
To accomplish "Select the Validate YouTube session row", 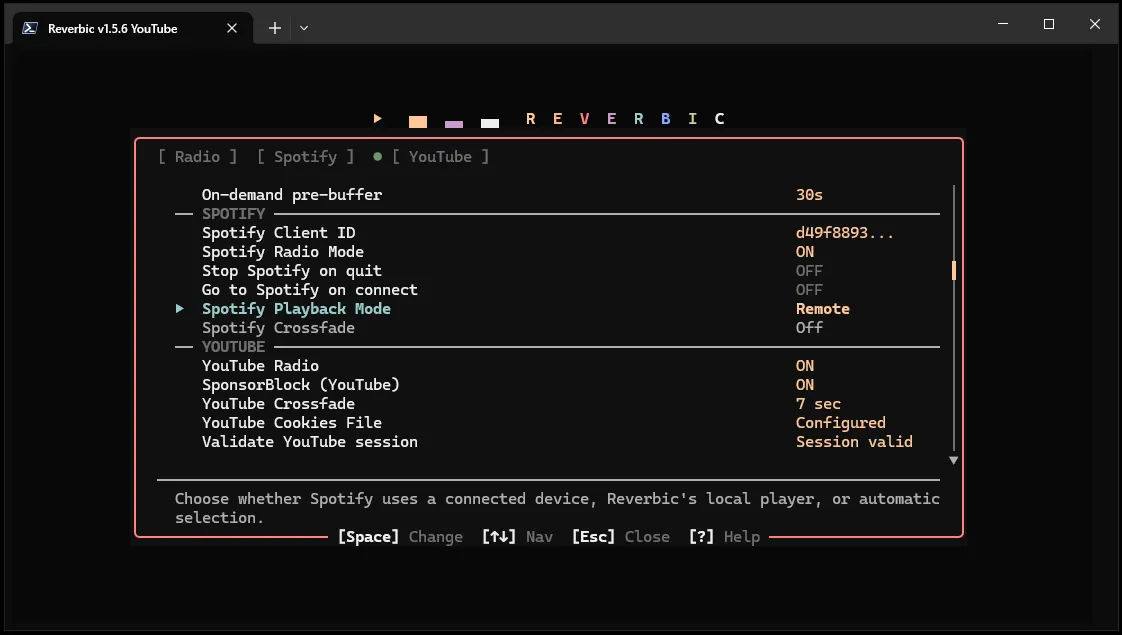I will tap(557, 442).
